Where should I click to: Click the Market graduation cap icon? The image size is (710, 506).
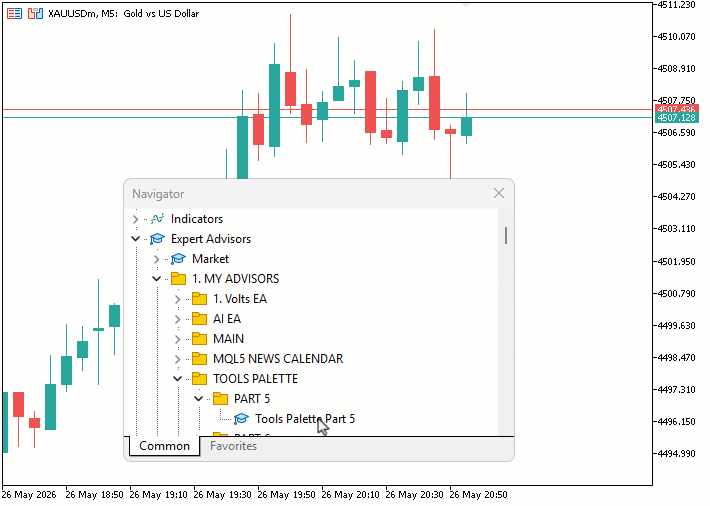tap(178, 259)
